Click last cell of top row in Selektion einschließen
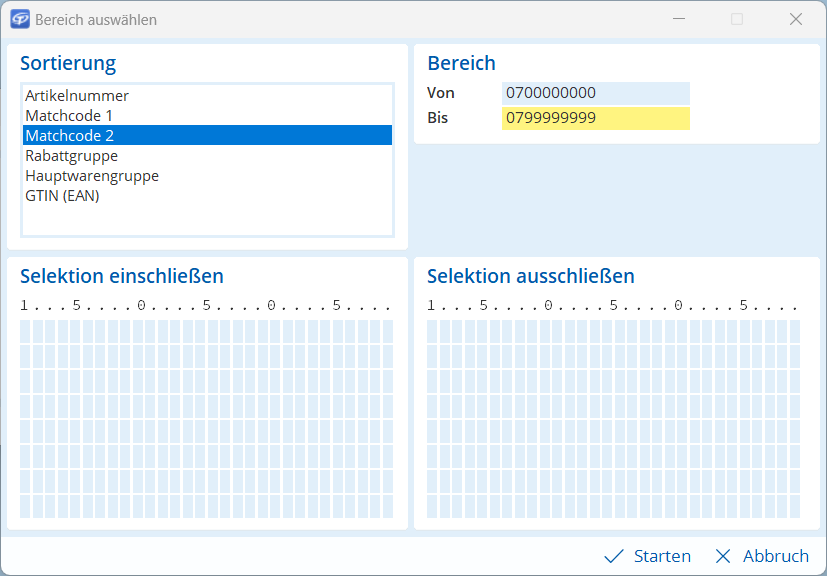Image resolution: width=827 pixels, height=576 pixels. (x=387, y=331)
